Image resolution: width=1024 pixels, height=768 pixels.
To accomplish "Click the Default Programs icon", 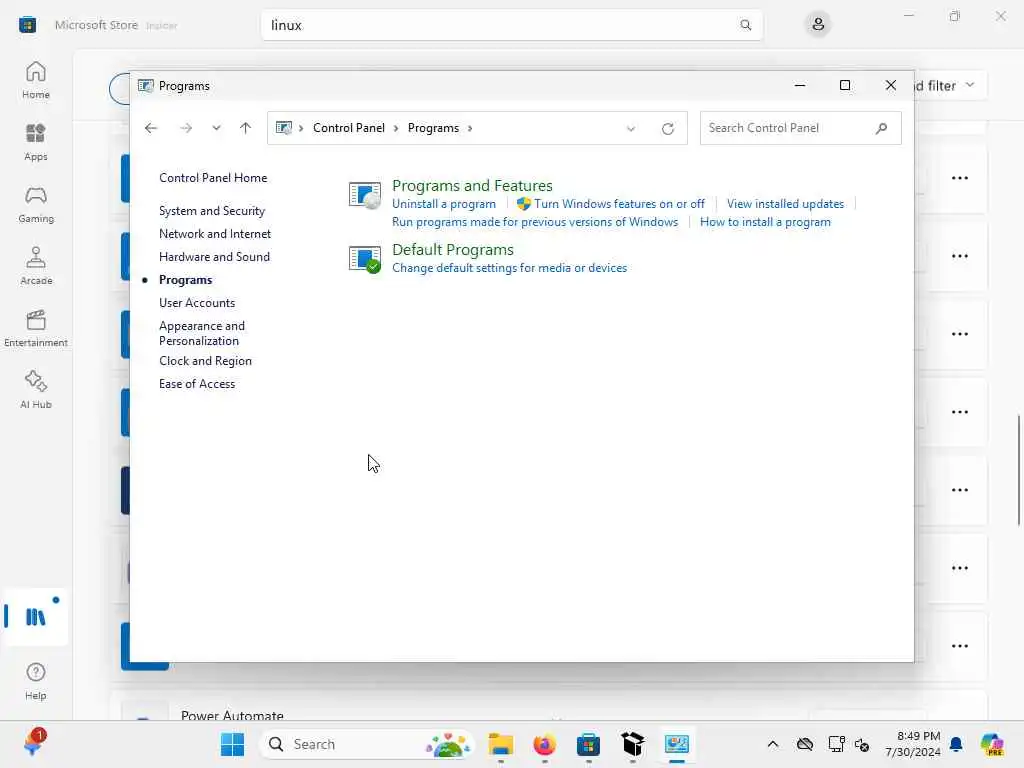I will coord(364,259).
